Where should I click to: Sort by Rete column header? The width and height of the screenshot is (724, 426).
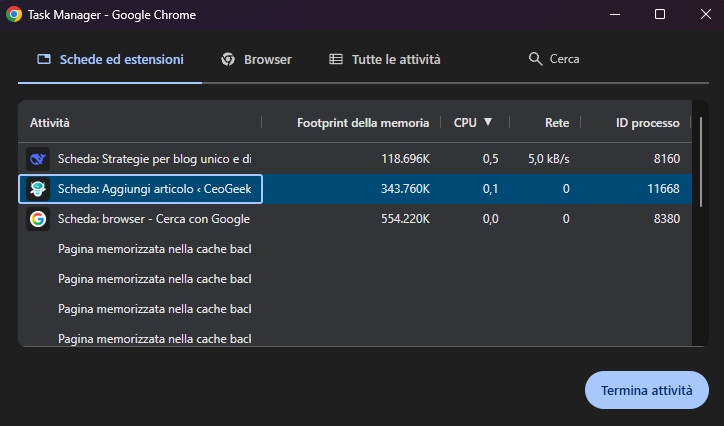(x=557, y=123)
